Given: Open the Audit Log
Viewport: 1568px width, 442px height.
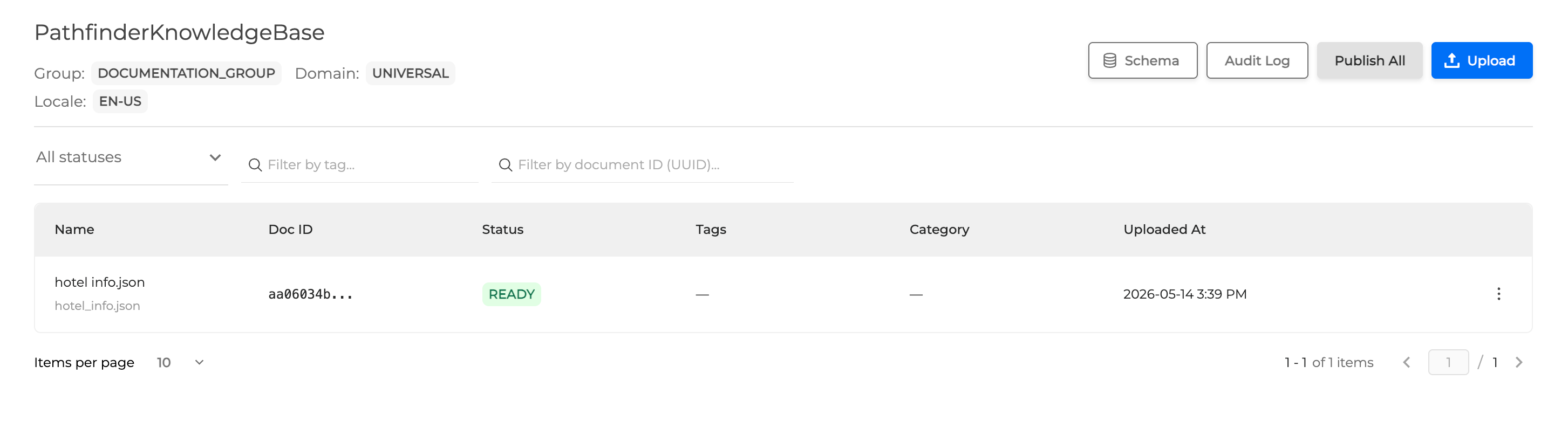Looking at the screenshot, I should click(x=1256, y=60).
